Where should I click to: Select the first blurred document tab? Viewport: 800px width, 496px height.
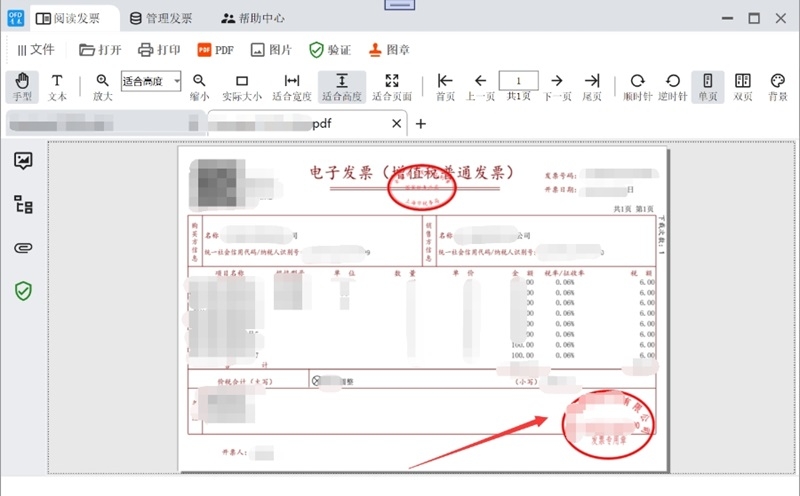[x=105, y=123]
